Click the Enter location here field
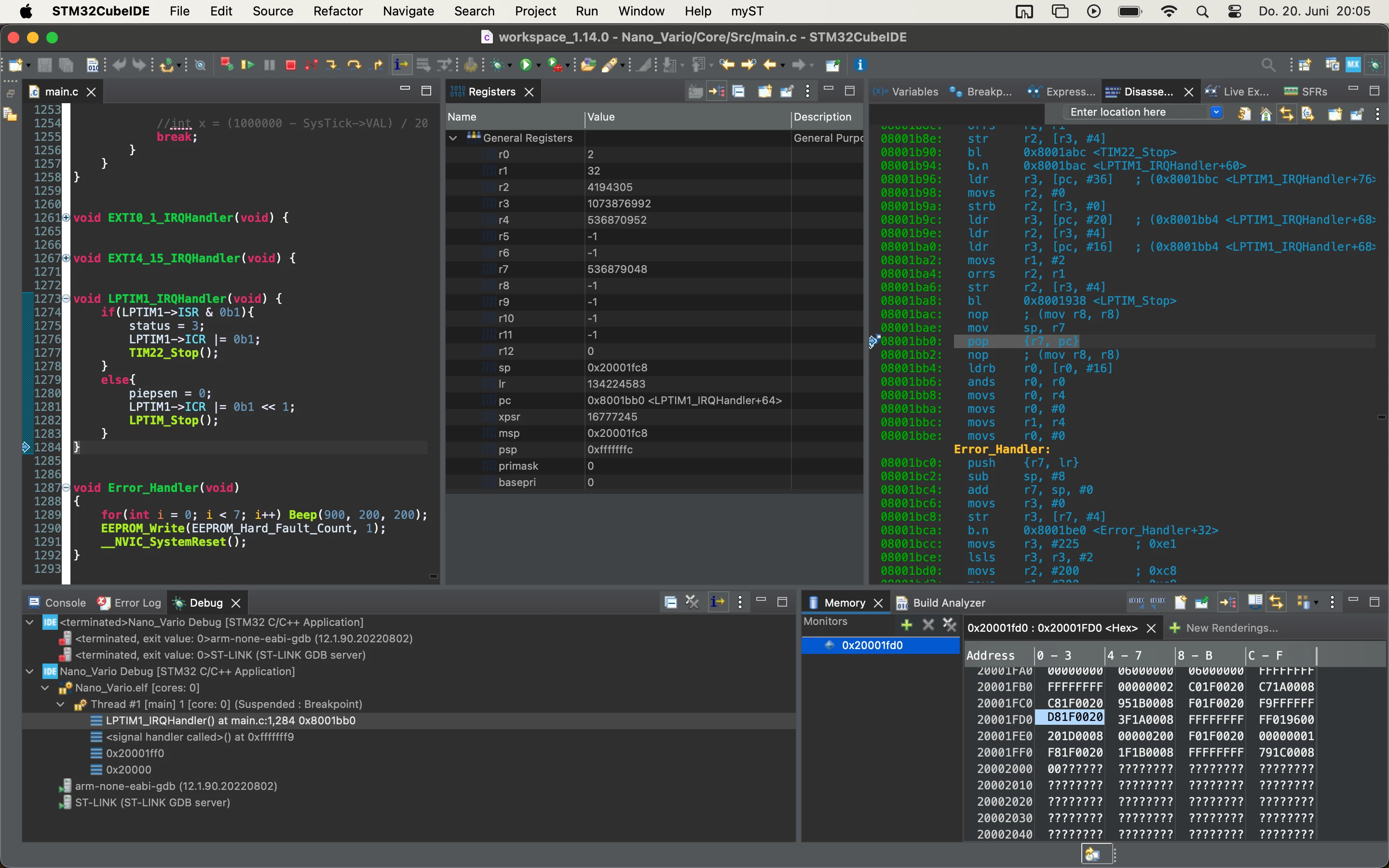 point(1135,112)
